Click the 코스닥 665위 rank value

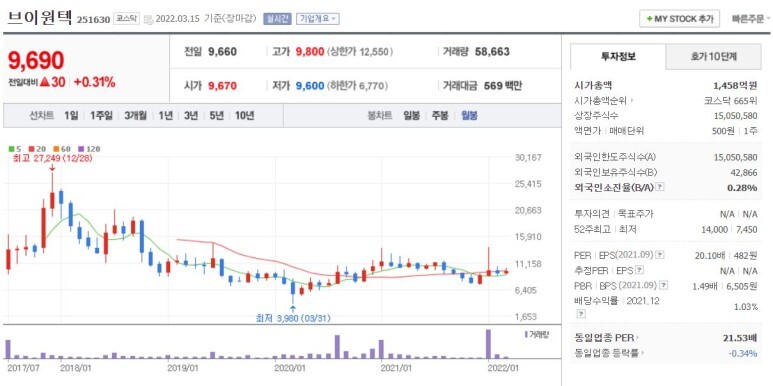(731, 101)
